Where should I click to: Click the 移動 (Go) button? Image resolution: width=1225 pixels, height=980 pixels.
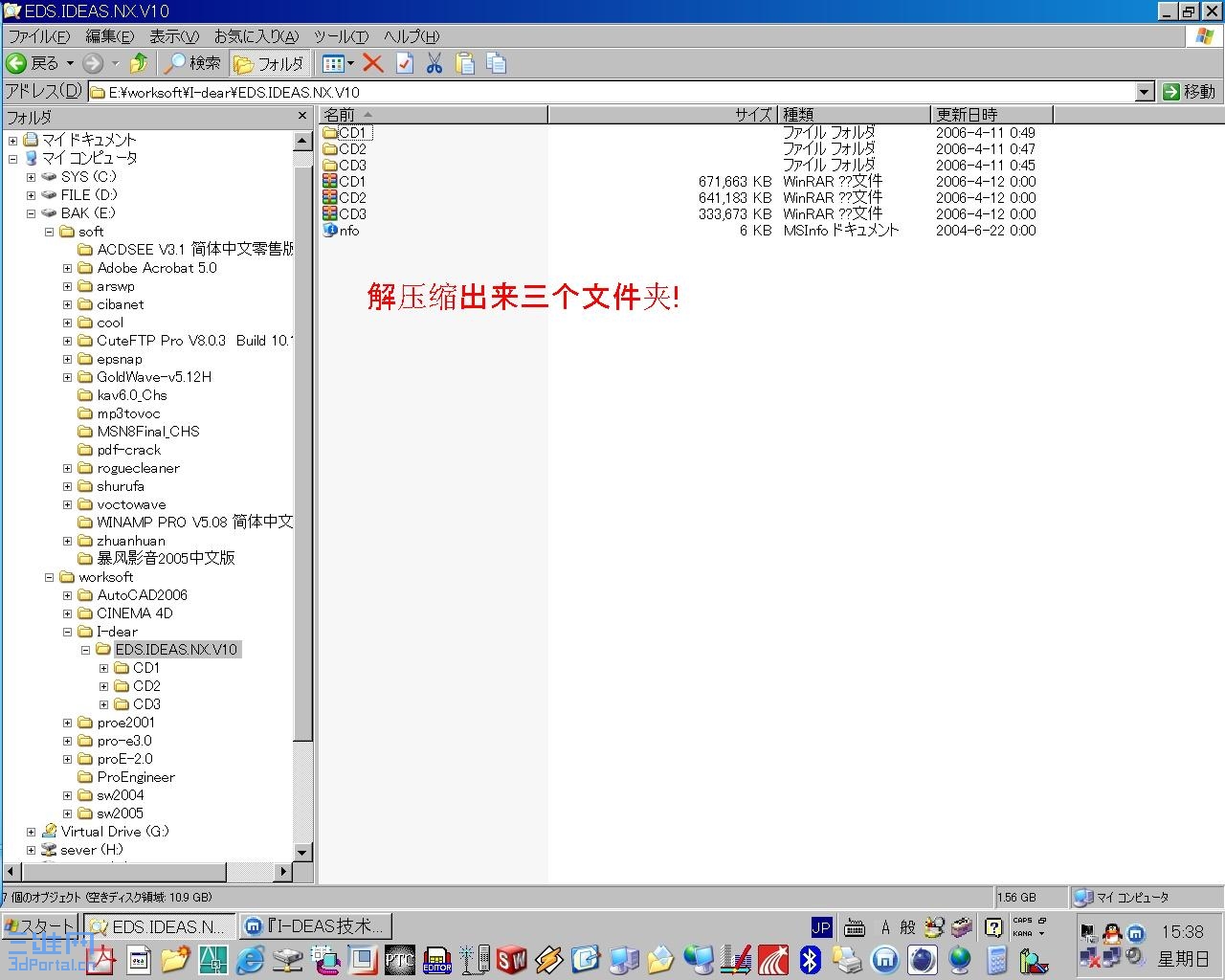[x=1190, y=92]
